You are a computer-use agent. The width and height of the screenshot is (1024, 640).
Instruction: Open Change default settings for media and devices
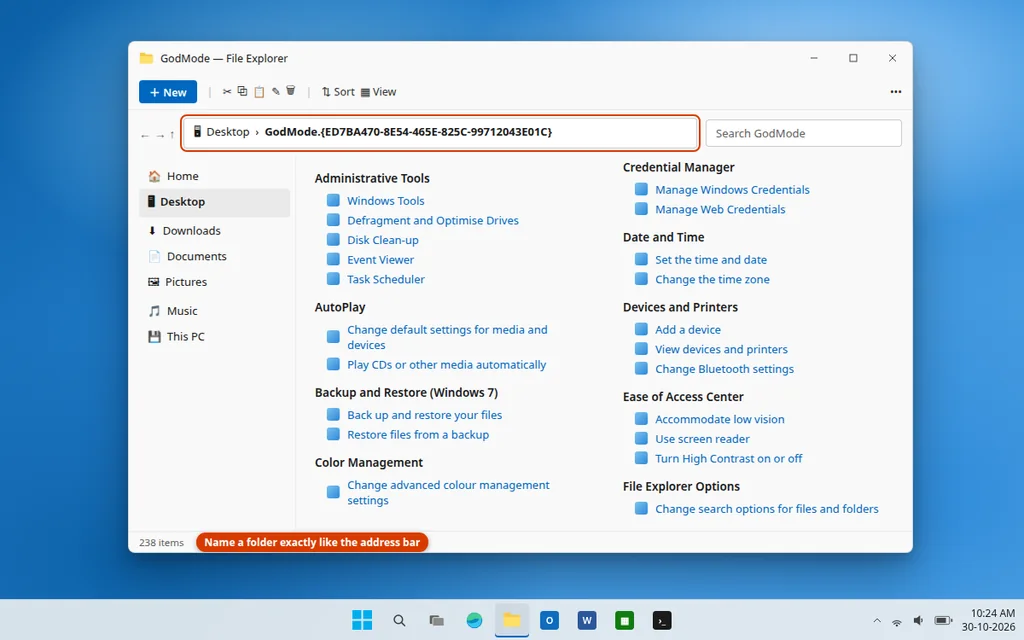[x=447, y=337]
